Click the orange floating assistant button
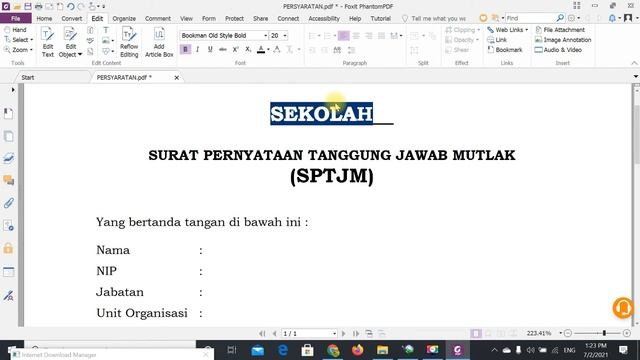640x360 pixels. (623, 308)
